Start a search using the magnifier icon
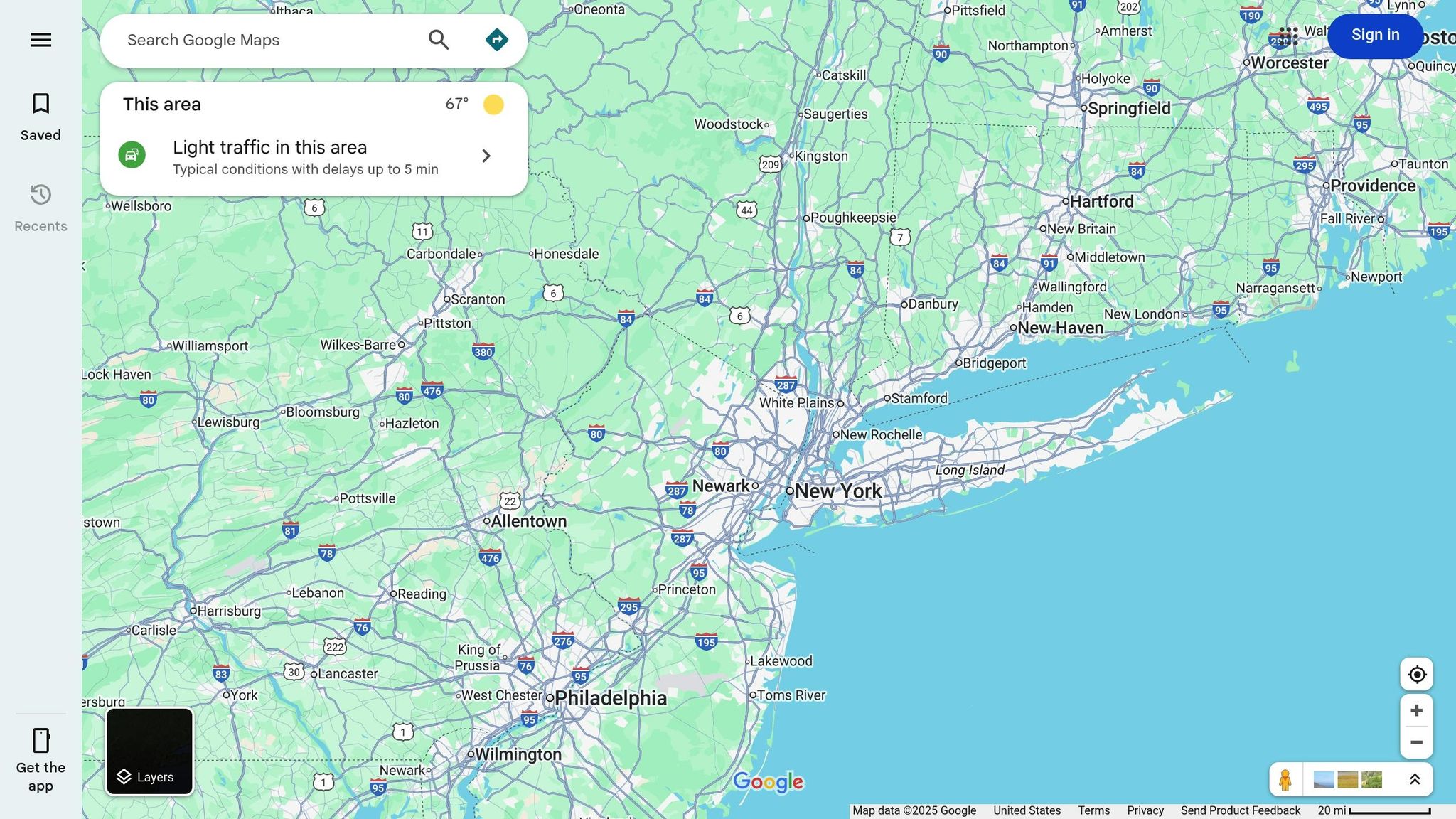Screen dimensions: 1456x819 click(439, 40)
